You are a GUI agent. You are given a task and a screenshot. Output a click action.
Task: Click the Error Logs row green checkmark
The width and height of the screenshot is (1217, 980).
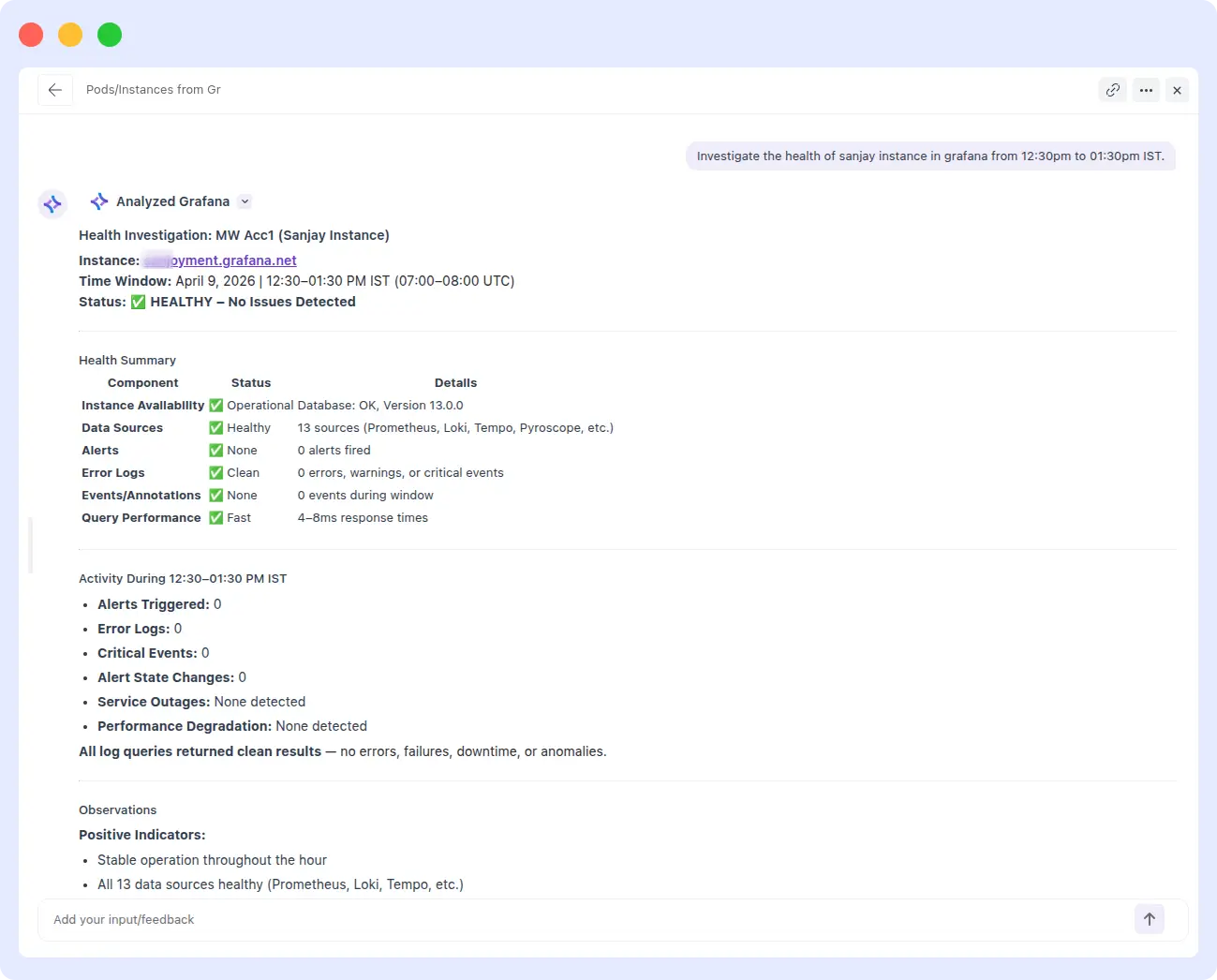point(215,473)
